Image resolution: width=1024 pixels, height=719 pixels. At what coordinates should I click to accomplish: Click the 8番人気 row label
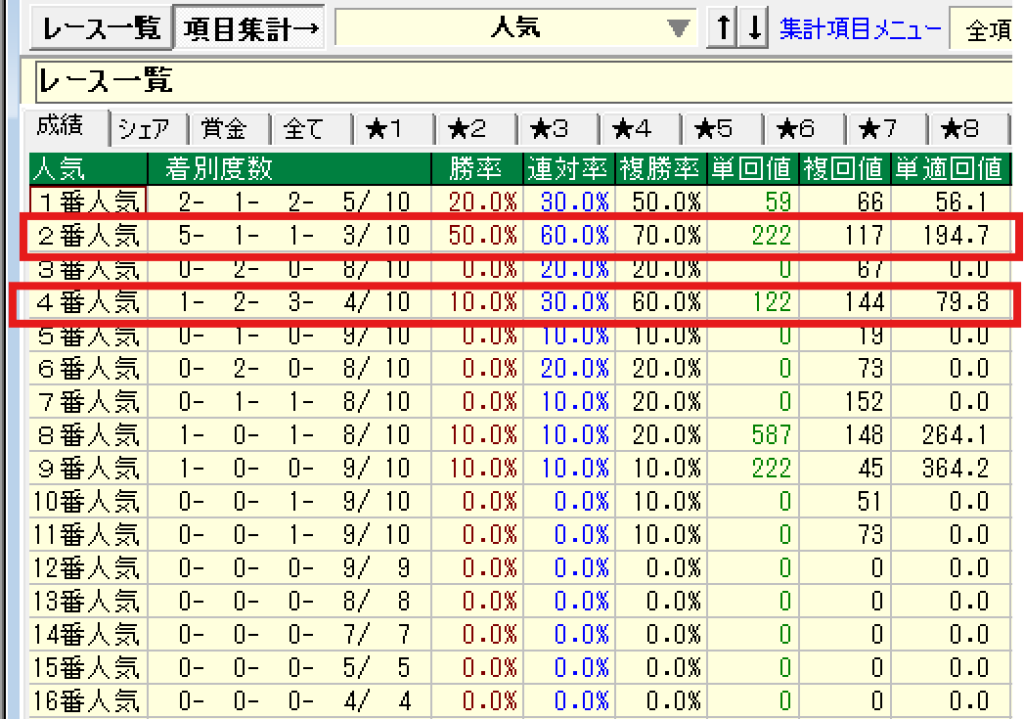[x=89, y=434]
